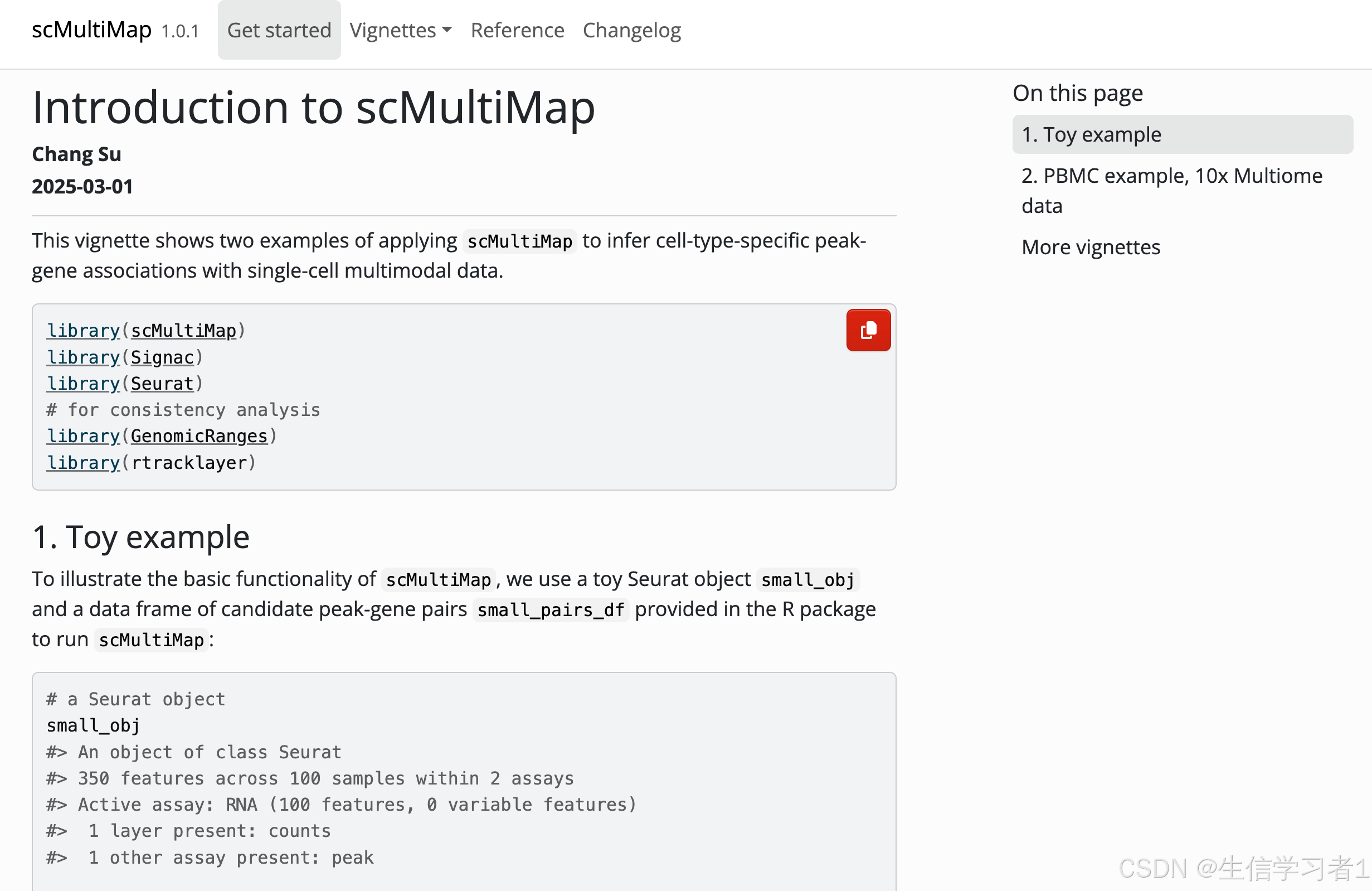This screenshot has width=1372, height=891.
Task: Open the Changelog page
Action: point(631,30)
